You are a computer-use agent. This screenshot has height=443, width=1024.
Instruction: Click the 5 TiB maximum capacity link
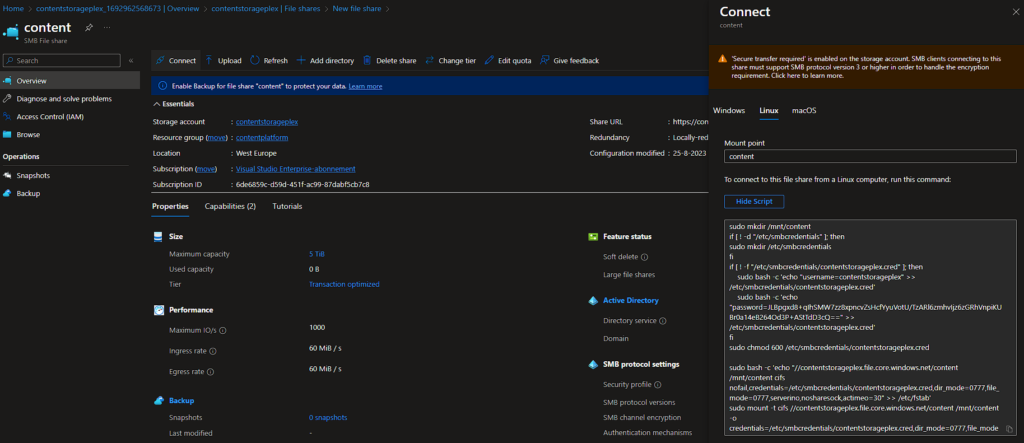point(317,254)
